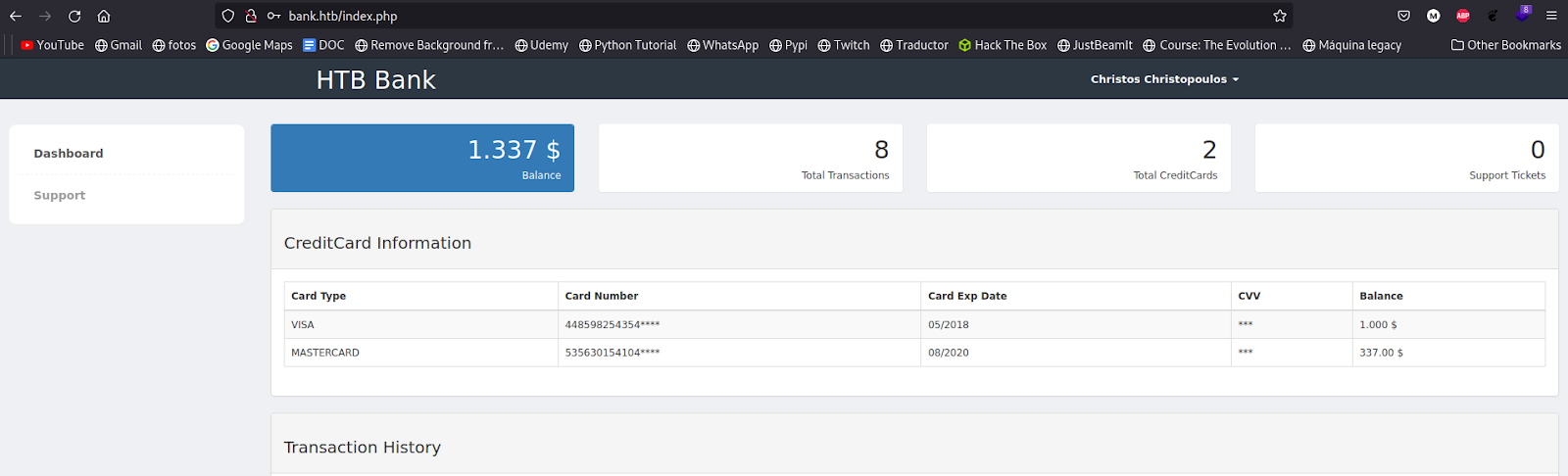Click the CreditCard Information heading
This screenshot has height=476, width=1568.
377,243
